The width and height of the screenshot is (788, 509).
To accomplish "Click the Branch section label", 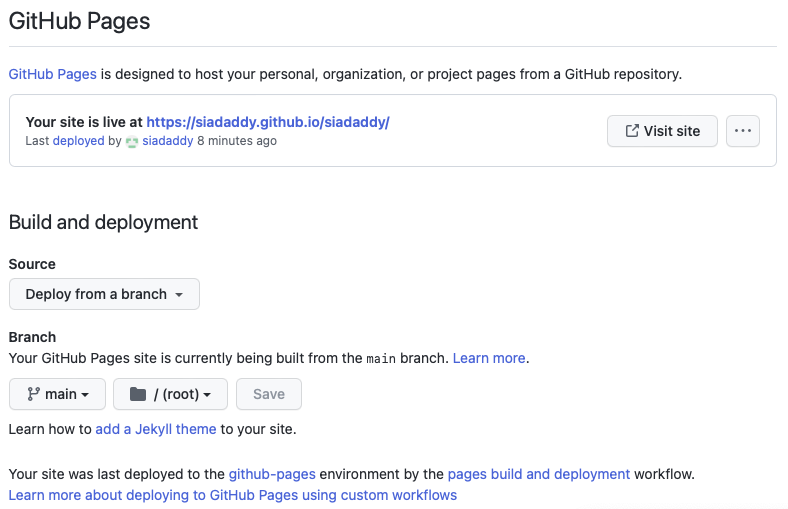I will coord(32,337).
